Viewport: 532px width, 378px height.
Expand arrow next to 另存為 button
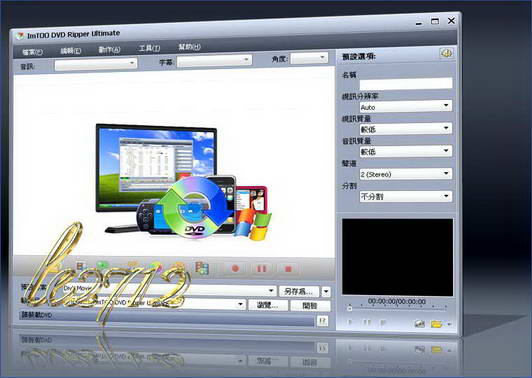pyautogui.click(x=326, y=291)
